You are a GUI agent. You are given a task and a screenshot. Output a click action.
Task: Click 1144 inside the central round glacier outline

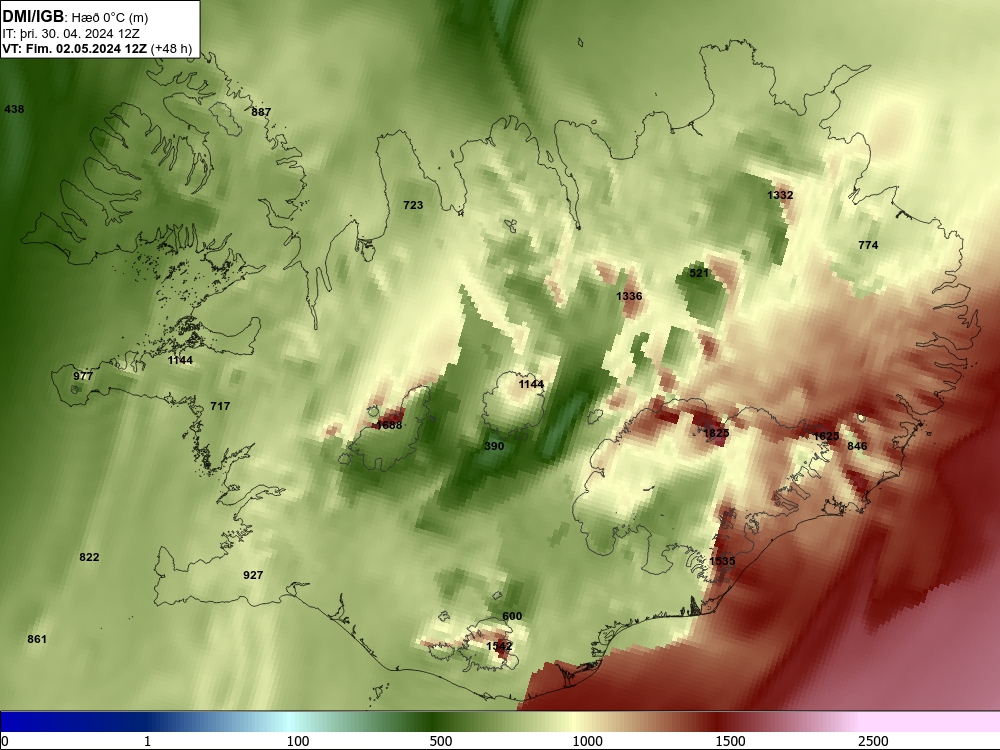pyautogui.click(x=531, y=384)
